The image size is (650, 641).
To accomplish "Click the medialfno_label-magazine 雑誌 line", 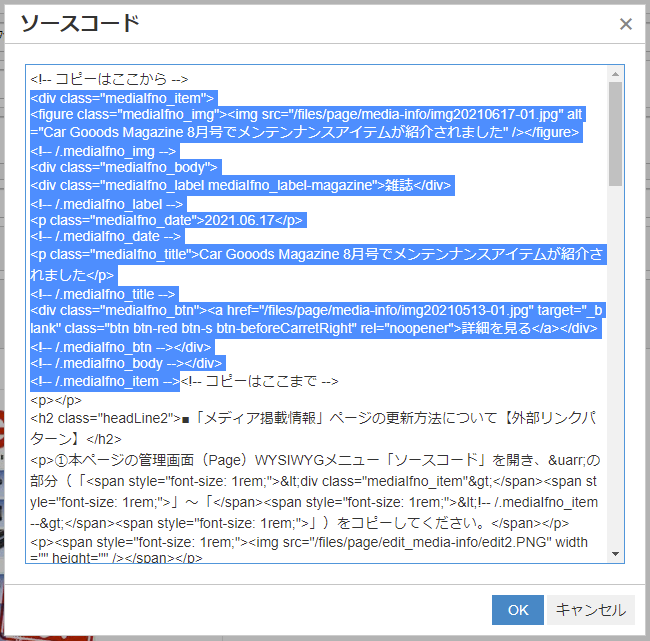I will [240, 185].
